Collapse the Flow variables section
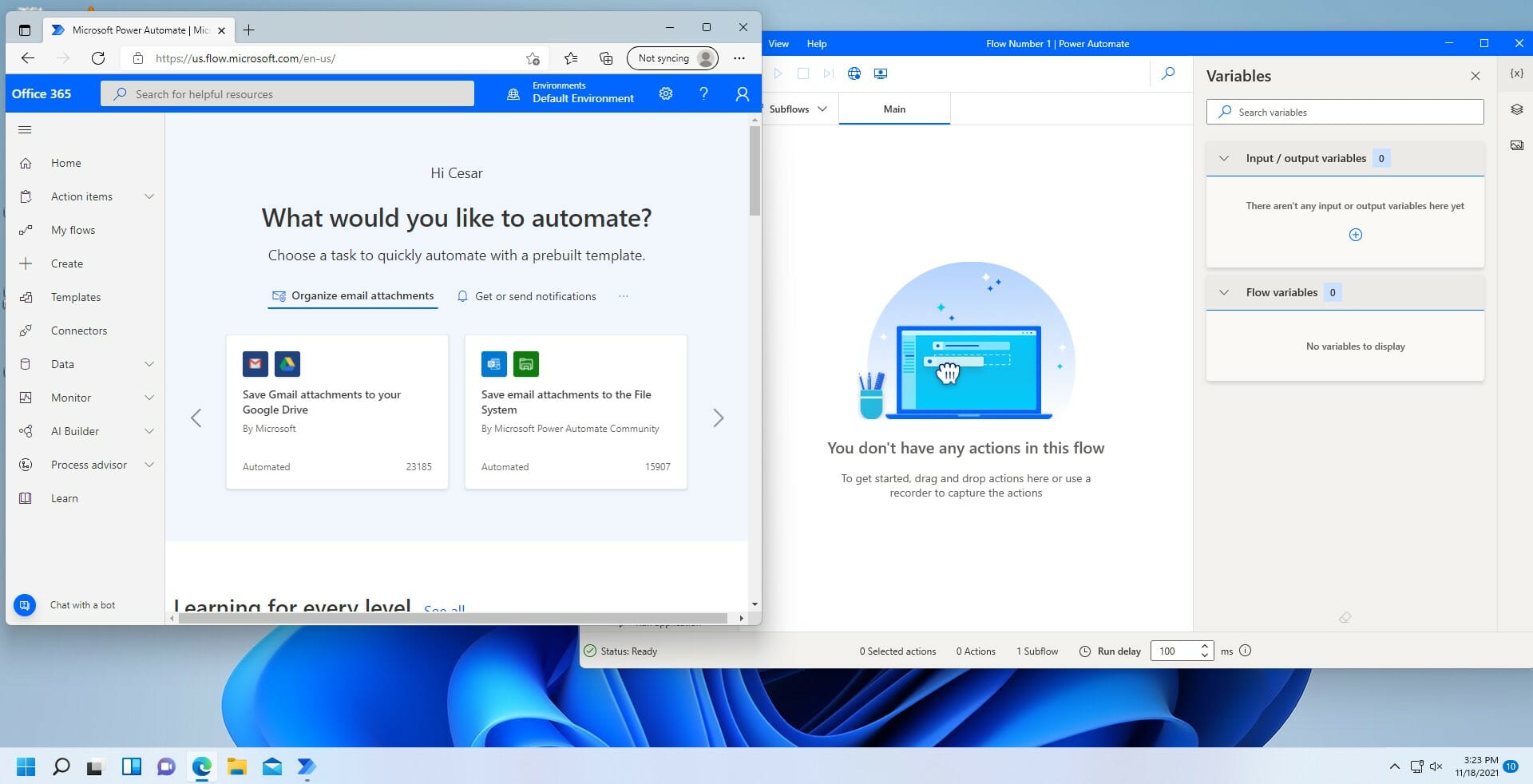 tap(1224, 292)
